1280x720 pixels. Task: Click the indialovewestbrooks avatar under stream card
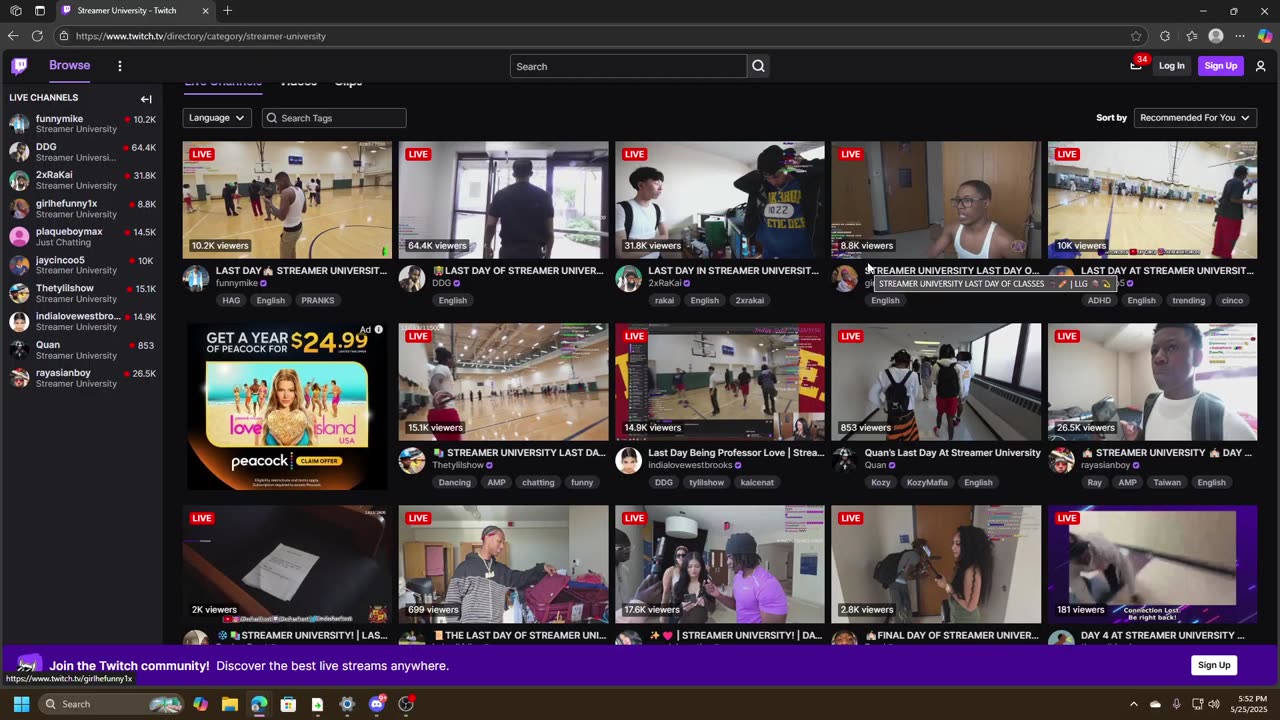(628, 460)
